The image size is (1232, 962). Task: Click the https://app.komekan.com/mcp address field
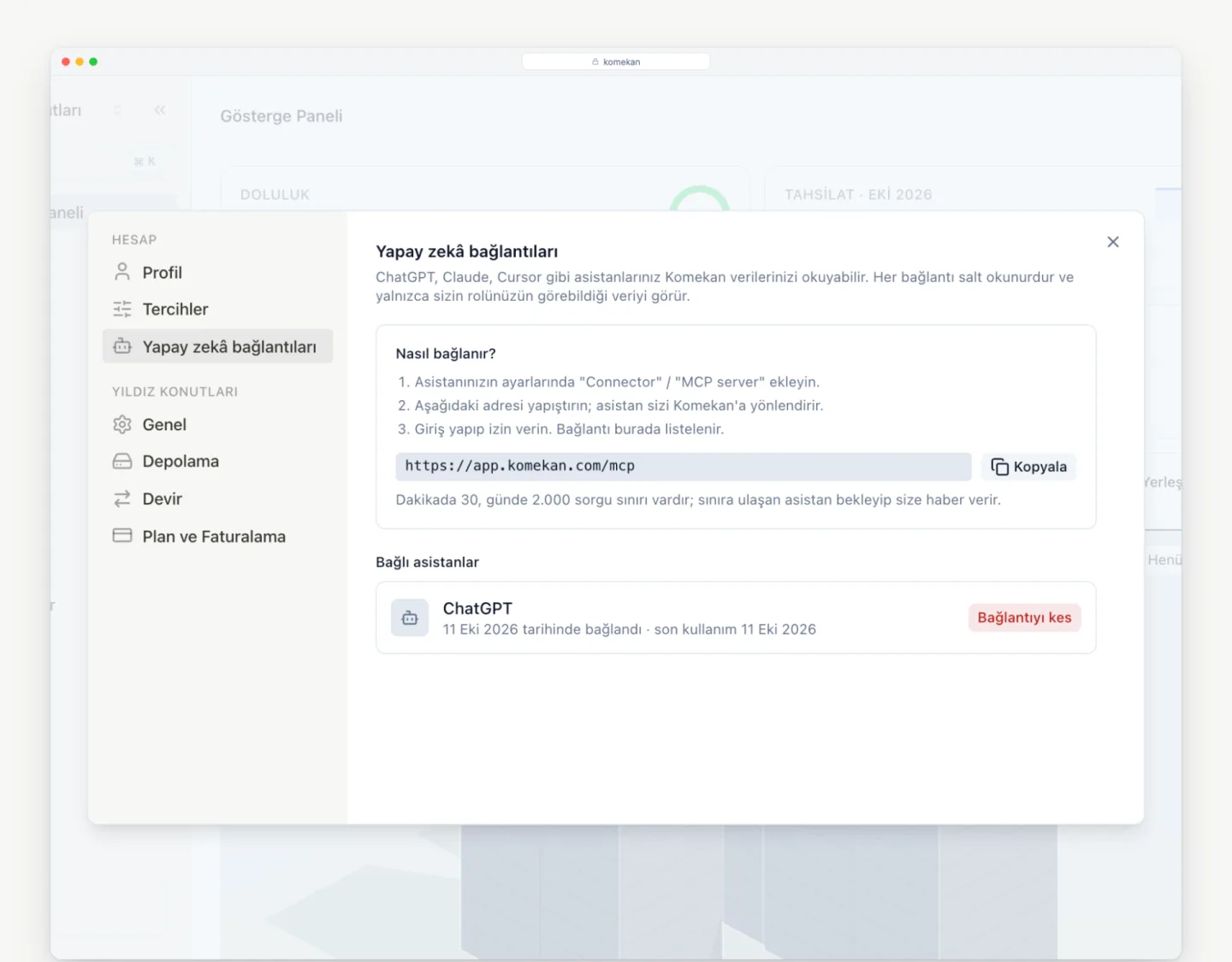point(684,466)
